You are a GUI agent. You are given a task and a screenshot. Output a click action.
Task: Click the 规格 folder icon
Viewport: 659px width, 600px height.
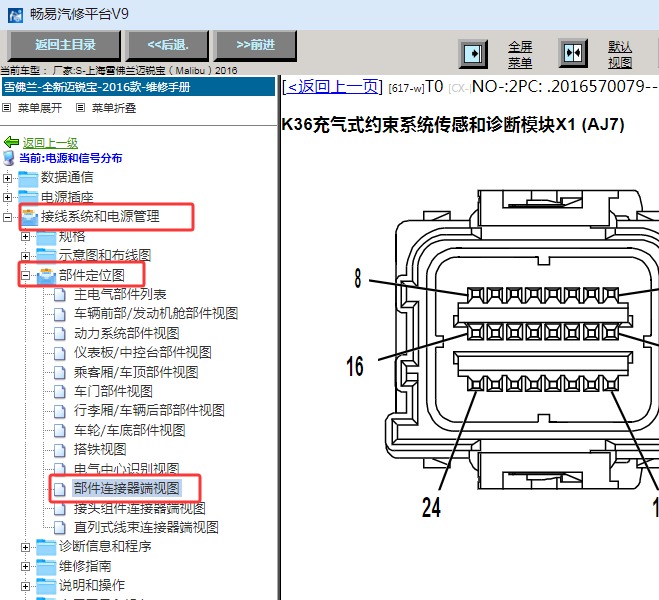[46, 237]
